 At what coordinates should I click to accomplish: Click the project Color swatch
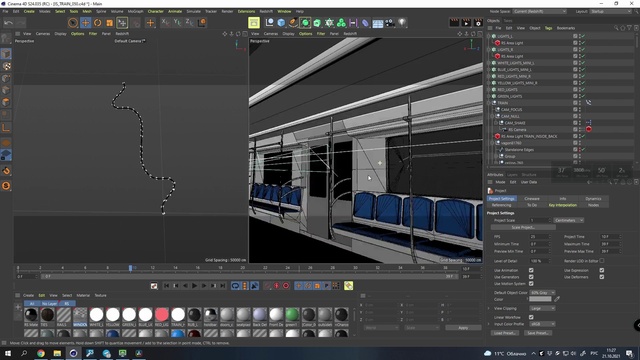[540, 299]
